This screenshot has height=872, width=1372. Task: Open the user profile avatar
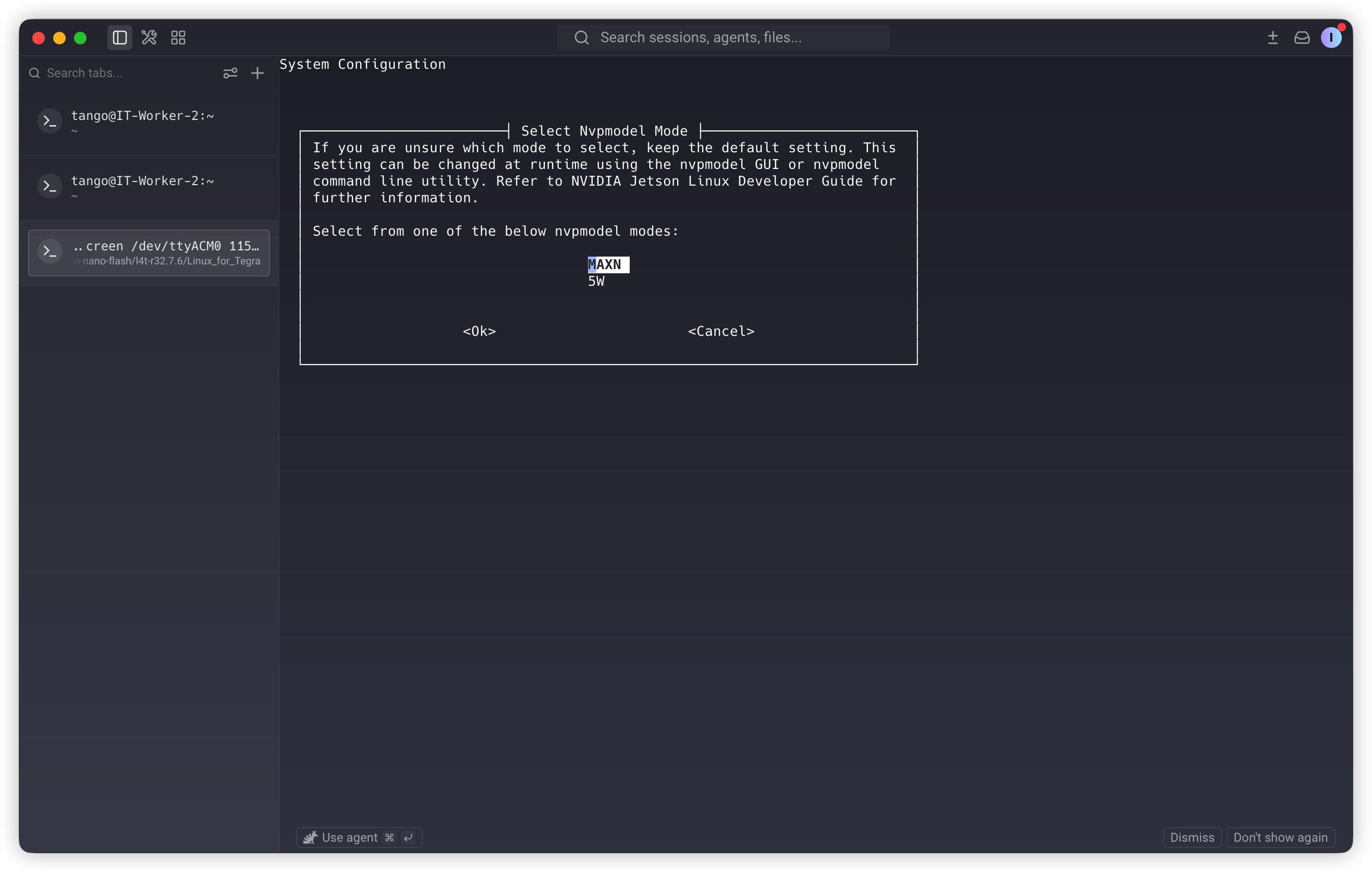pos(1331,38)
